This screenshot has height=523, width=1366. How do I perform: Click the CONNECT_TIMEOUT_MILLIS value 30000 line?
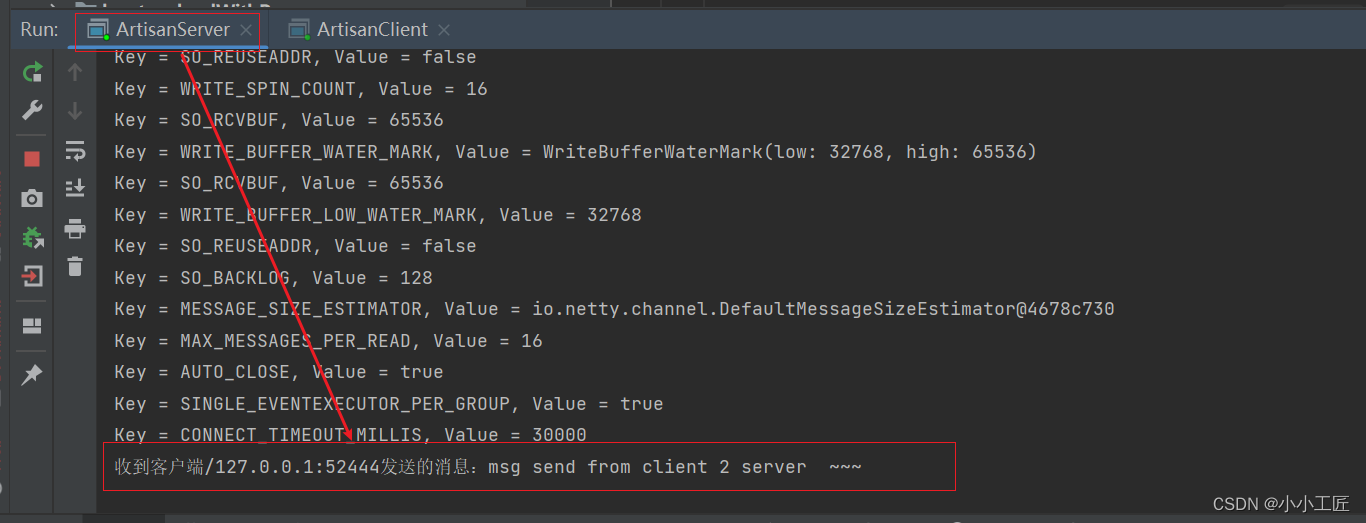point(350,435)
